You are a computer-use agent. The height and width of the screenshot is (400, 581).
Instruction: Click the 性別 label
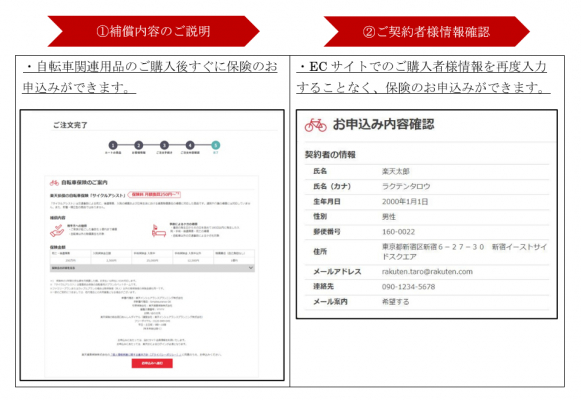click(x=320, y=217)
